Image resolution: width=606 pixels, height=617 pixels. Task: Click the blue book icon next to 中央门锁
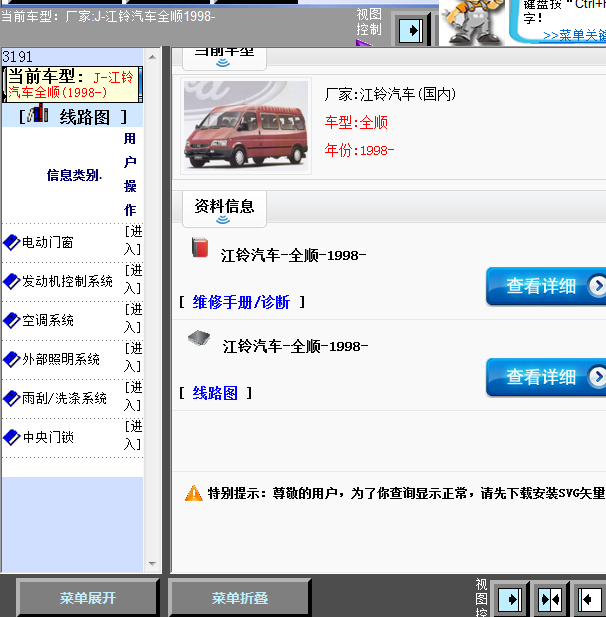click(11, 437)
